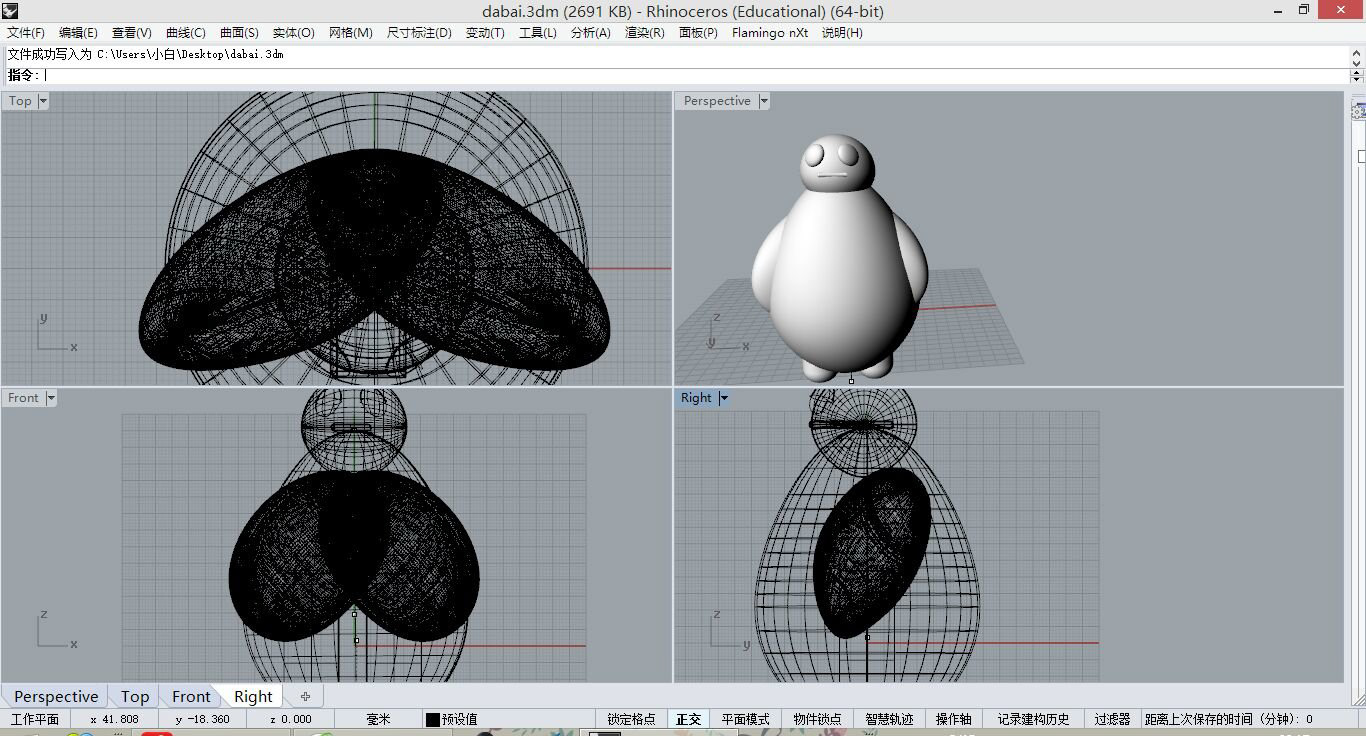This screenshot has height=736, width=1366.
Task: Toggle 记录建构历史 history recording
Action: pyautogui.click(x=1033, y=719)
